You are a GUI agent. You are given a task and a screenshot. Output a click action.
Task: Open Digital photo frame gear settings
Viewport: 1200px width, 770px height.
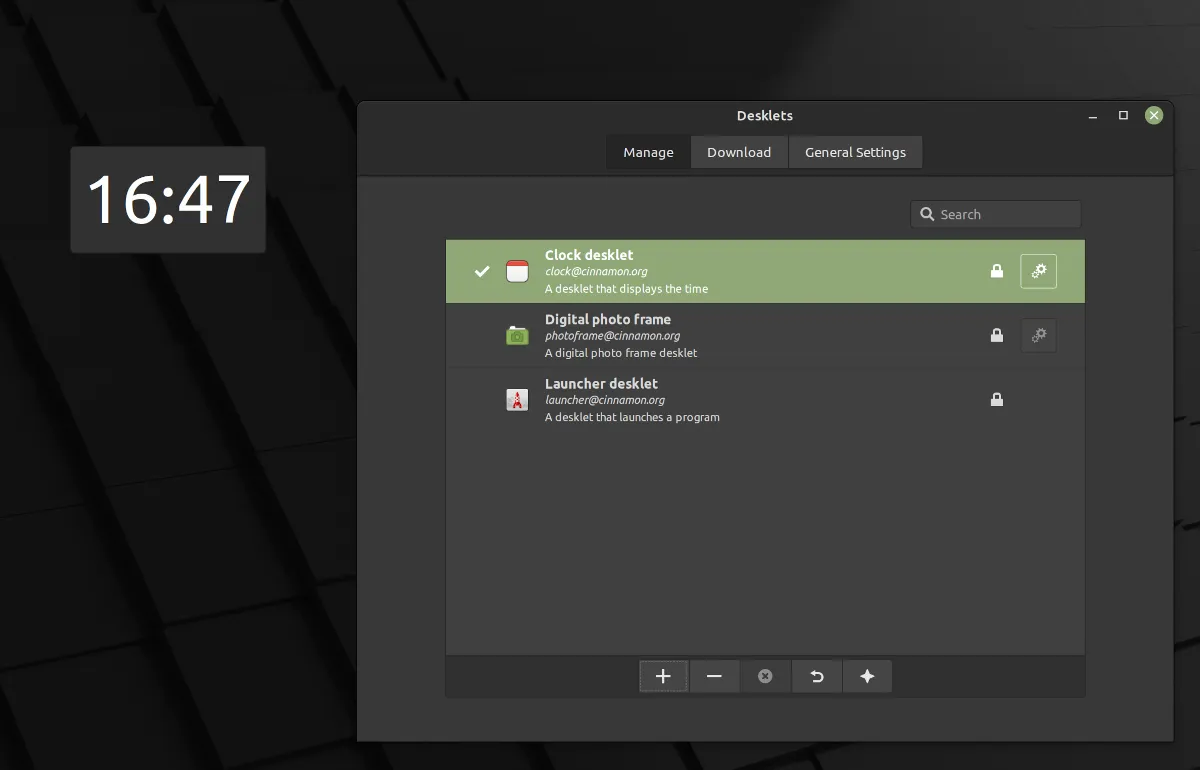1038,335
